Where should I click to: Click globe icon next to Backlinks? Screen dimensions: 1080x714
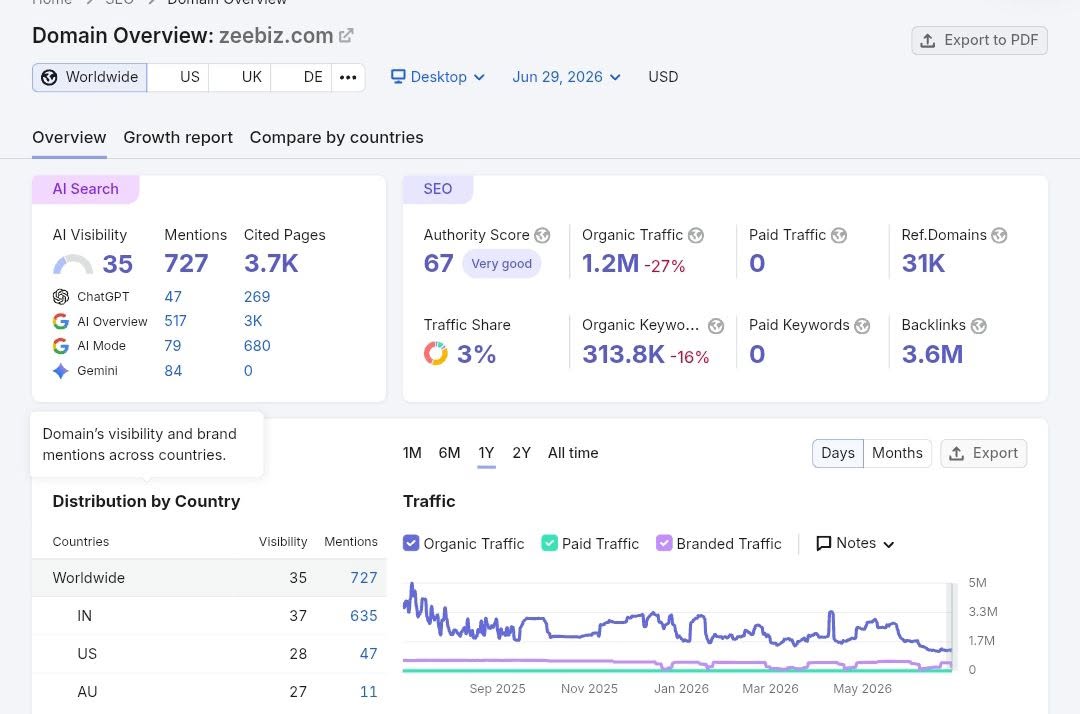[979, 326]
